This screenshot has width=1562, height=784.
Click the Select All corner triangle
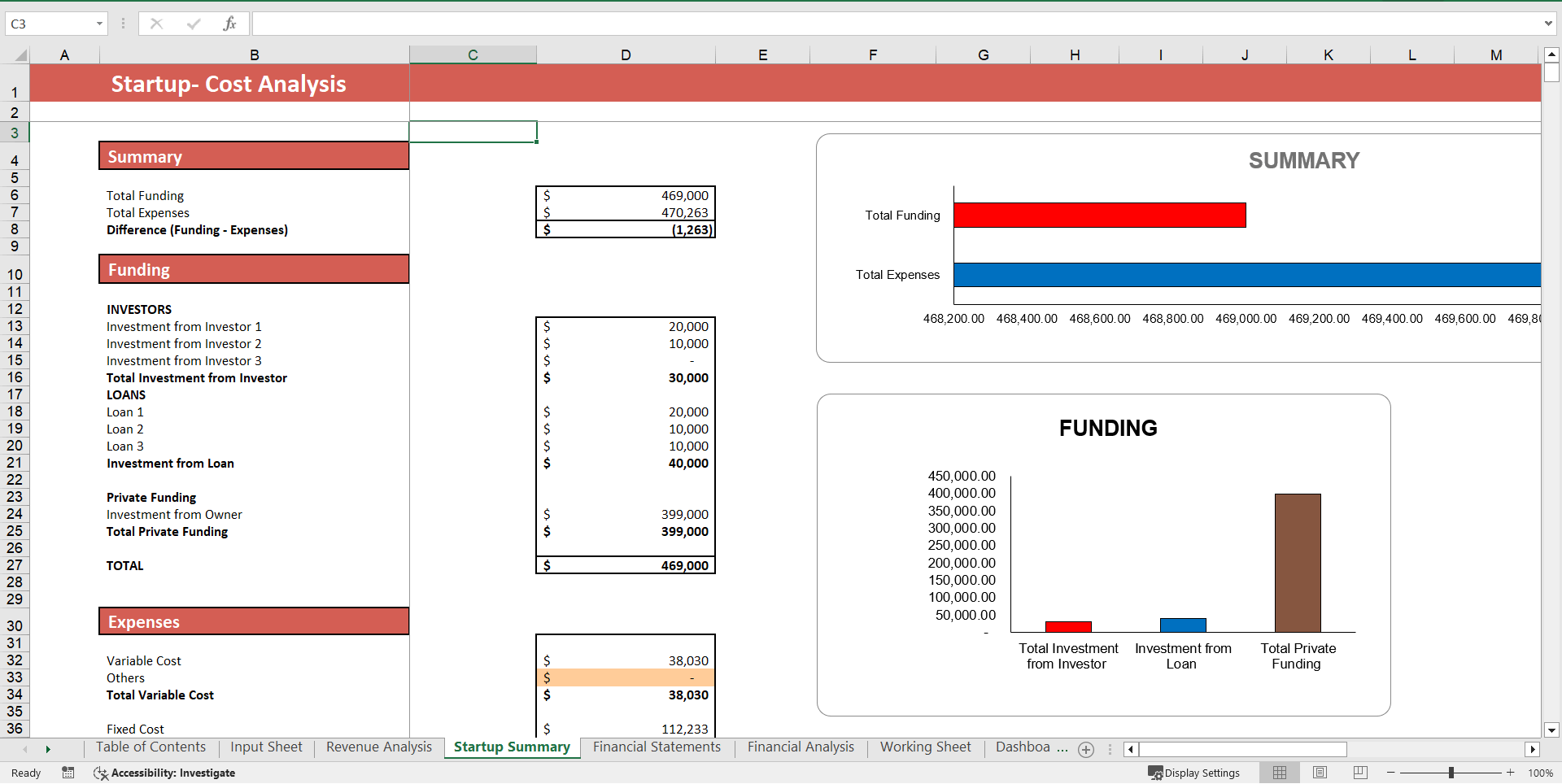(21, 55)
